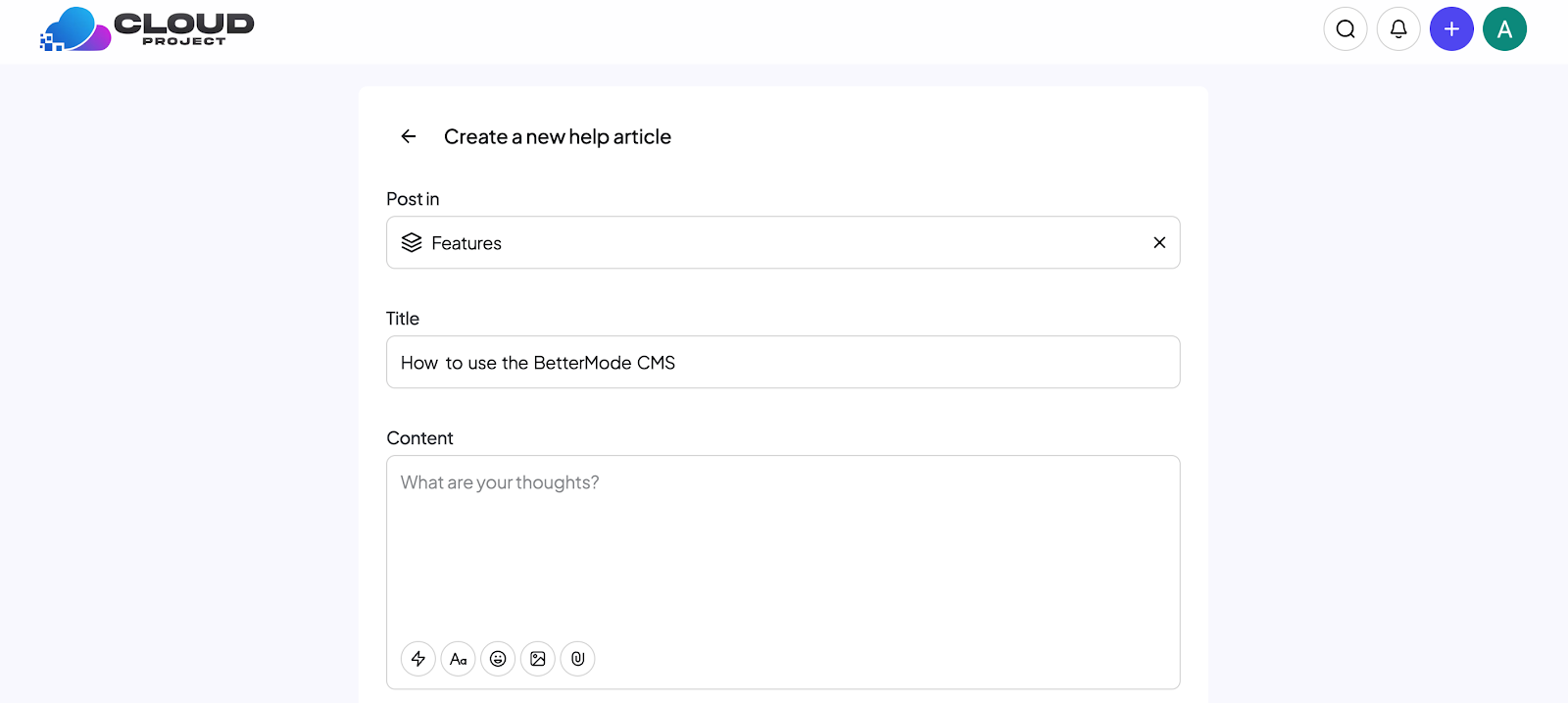Open the lightning bolt quick-insert menu
The width and height of the screenshot is (1568, 703).
tap(418, 659)
